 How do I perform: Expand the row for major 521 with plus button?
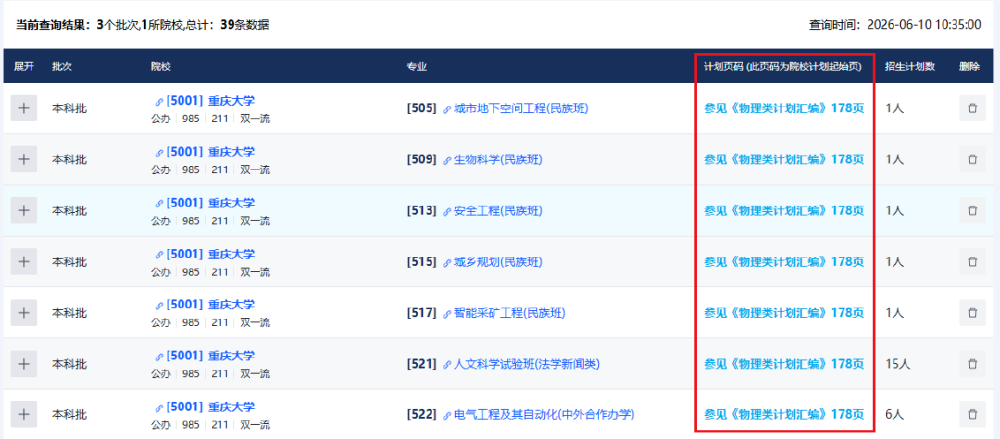[x=24, y=363]
